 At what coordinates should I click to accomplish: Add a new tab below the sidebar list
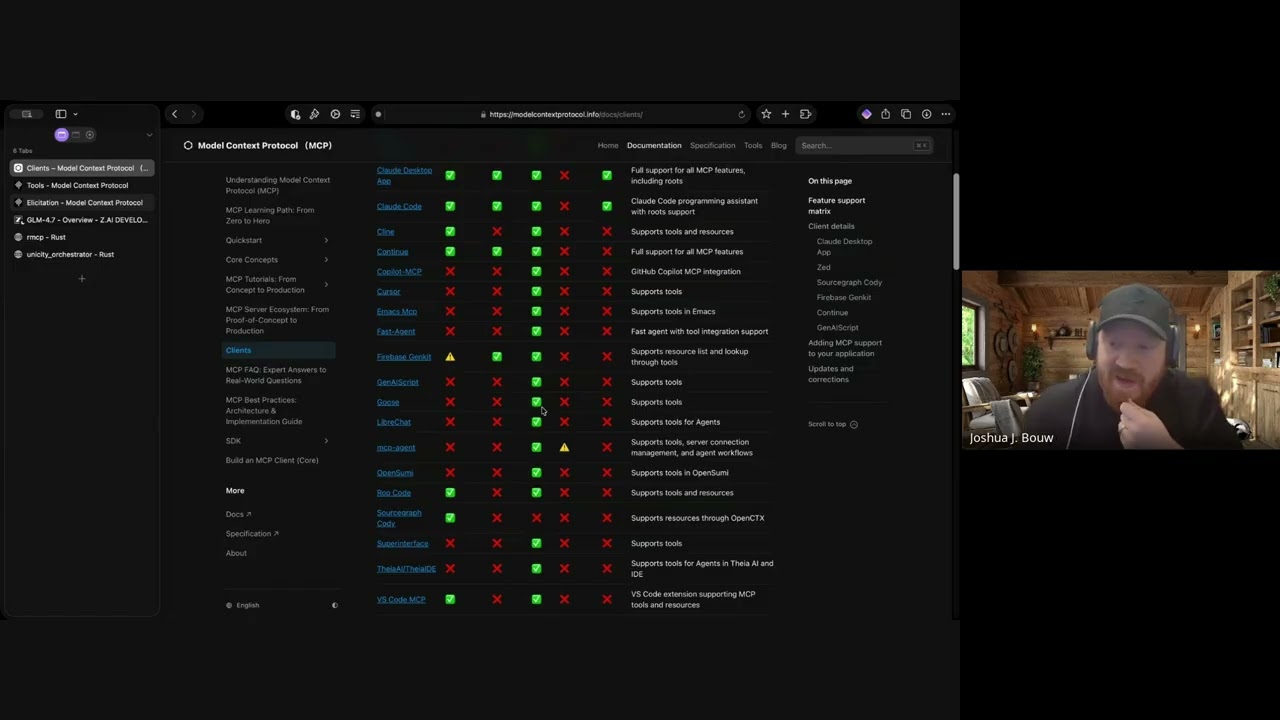81,278
